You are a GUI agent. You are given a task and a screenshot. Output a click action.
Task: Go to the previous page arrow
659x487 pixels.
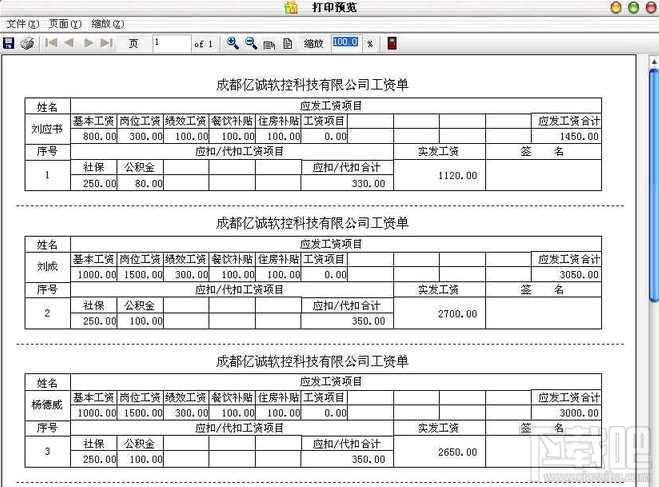pos(69,44)
